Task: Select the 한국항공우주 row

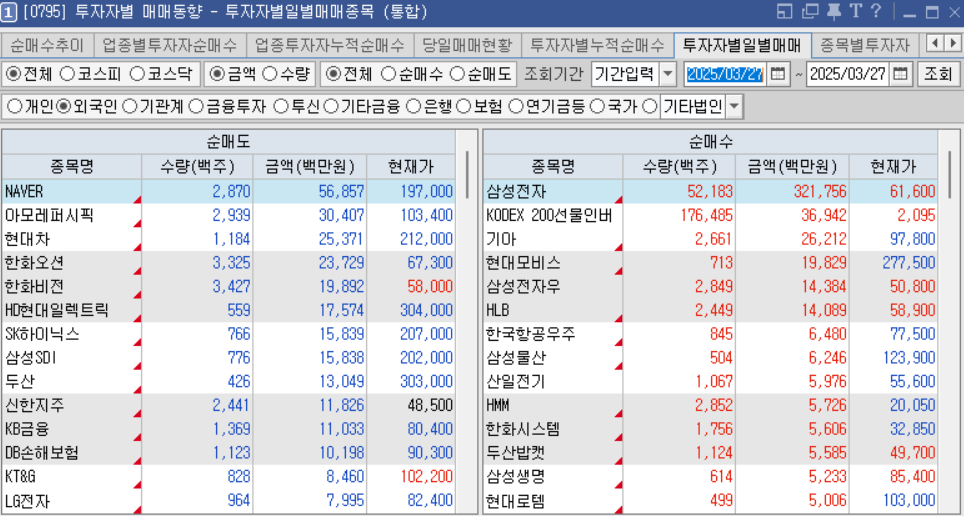Action: [710, 334]
